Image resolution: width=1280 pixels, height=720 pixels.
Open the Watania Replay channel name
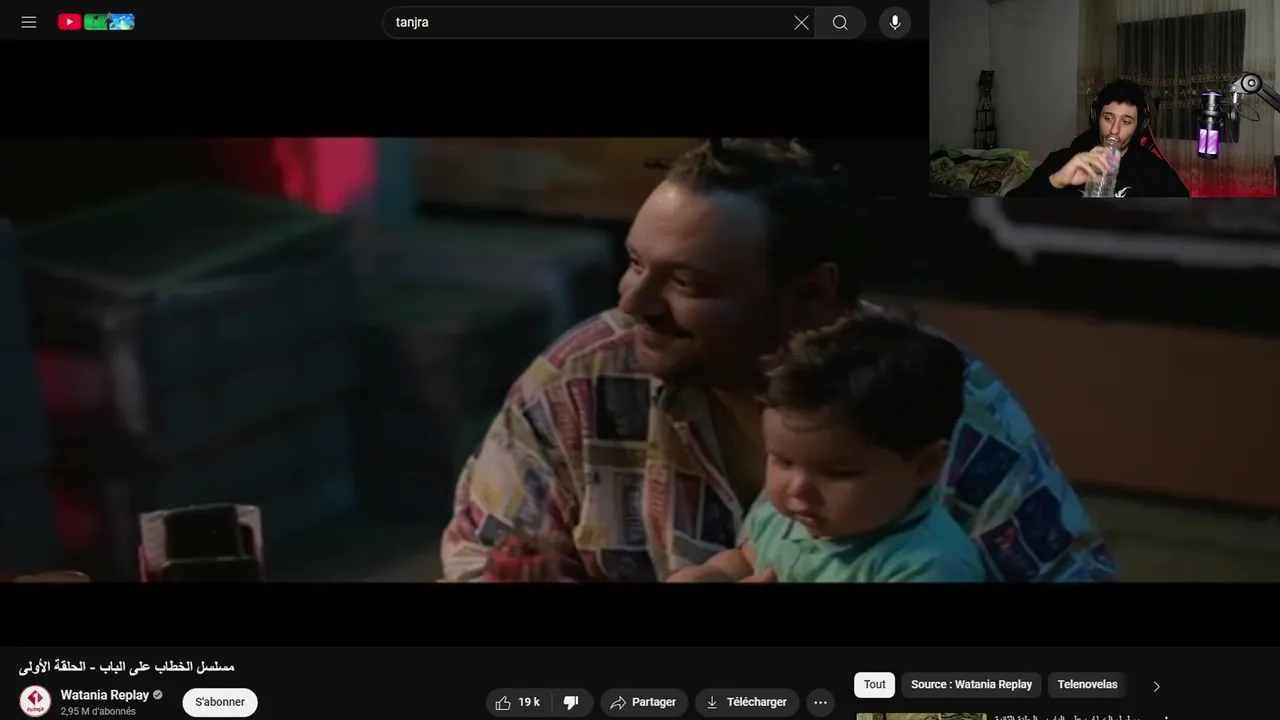tap(105, 695)
